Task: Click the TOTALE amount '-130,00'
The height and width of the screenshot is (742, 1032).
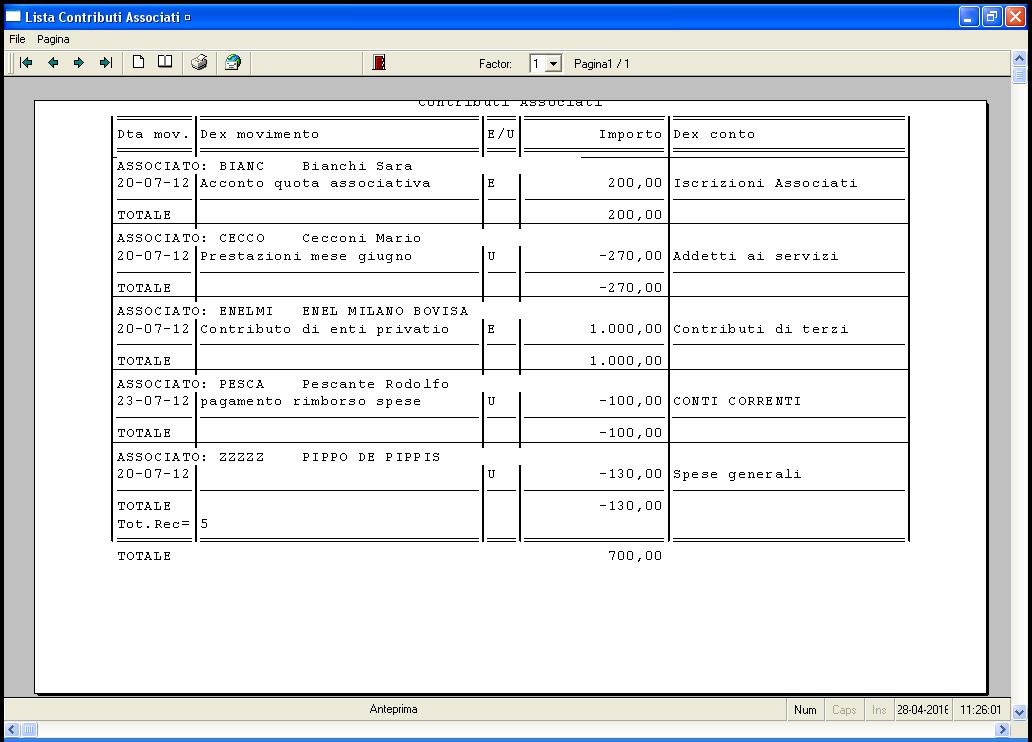Action: pos(631,506)
